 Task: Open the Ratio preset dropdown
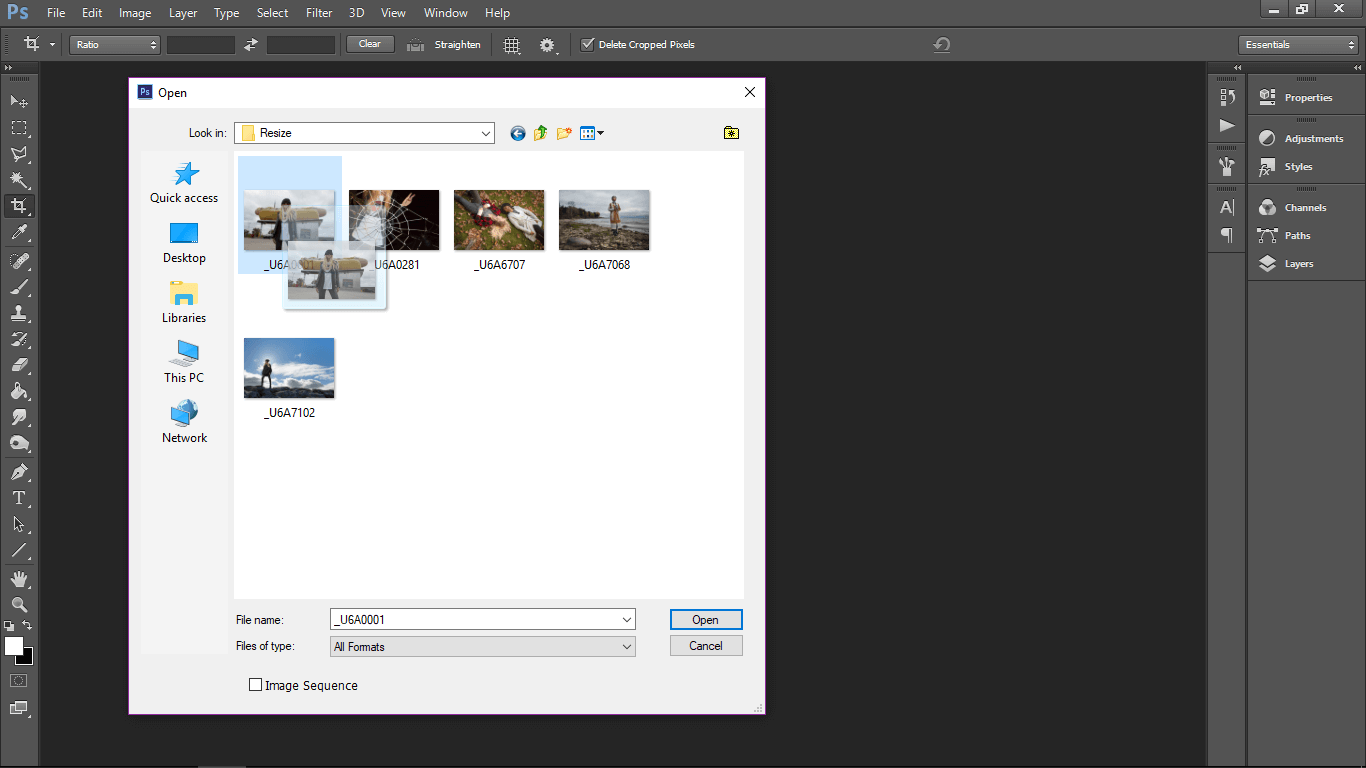(114, 44)
